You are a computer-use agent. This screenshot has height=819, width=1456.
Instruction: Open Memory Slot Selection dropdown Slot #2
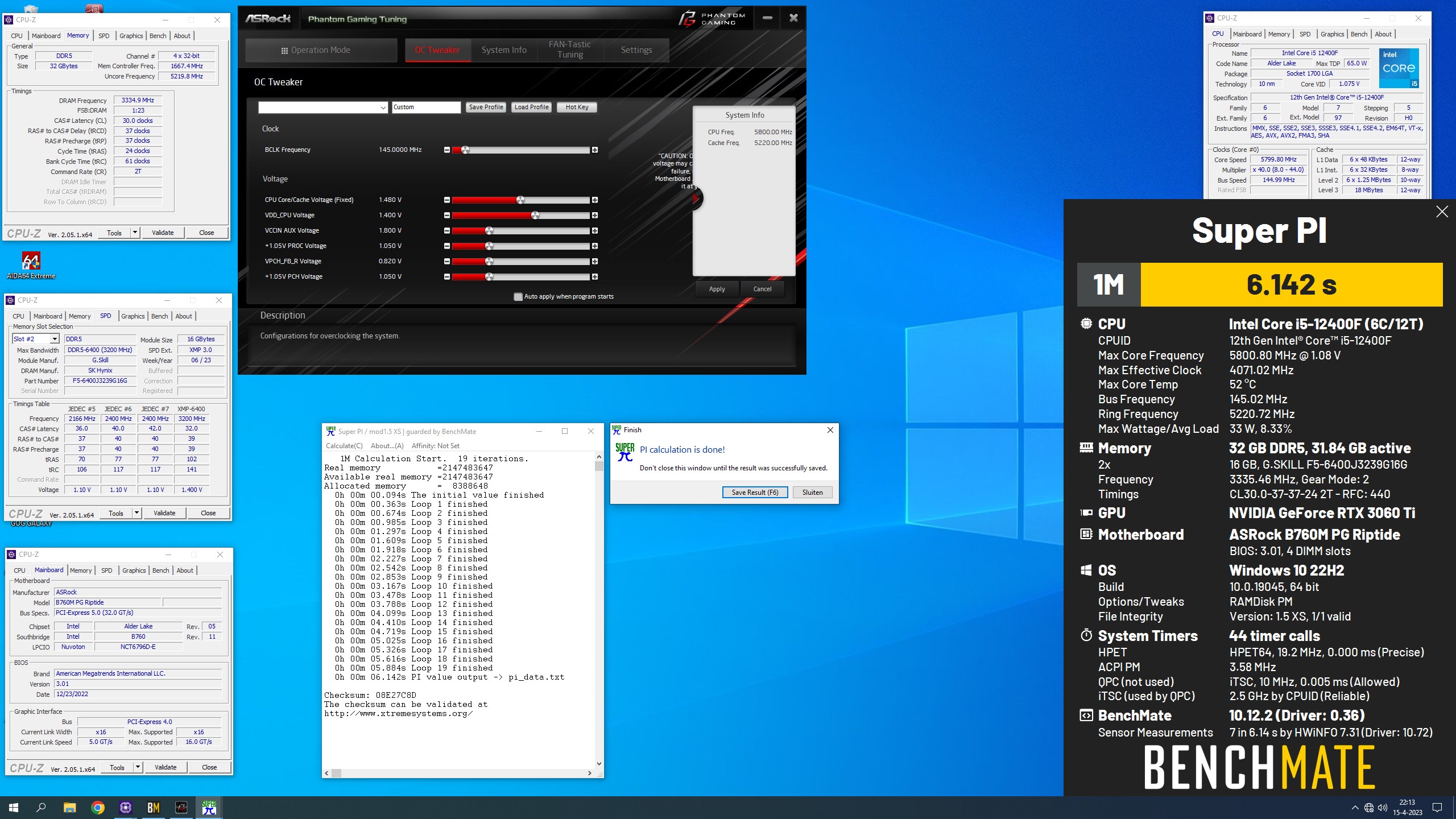55,339
